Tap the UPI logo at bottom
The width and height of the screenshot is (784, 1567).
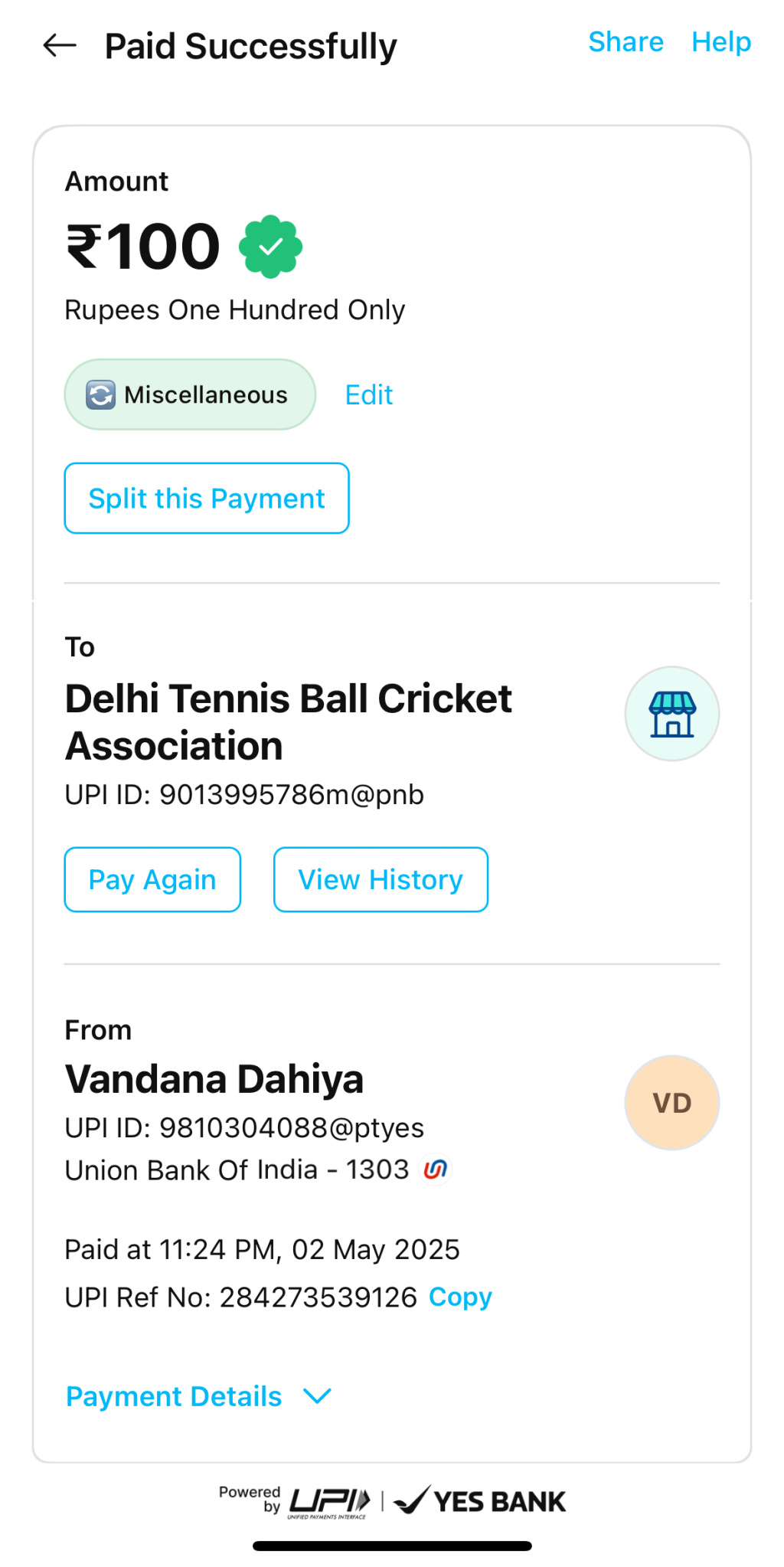[329, 1501]
